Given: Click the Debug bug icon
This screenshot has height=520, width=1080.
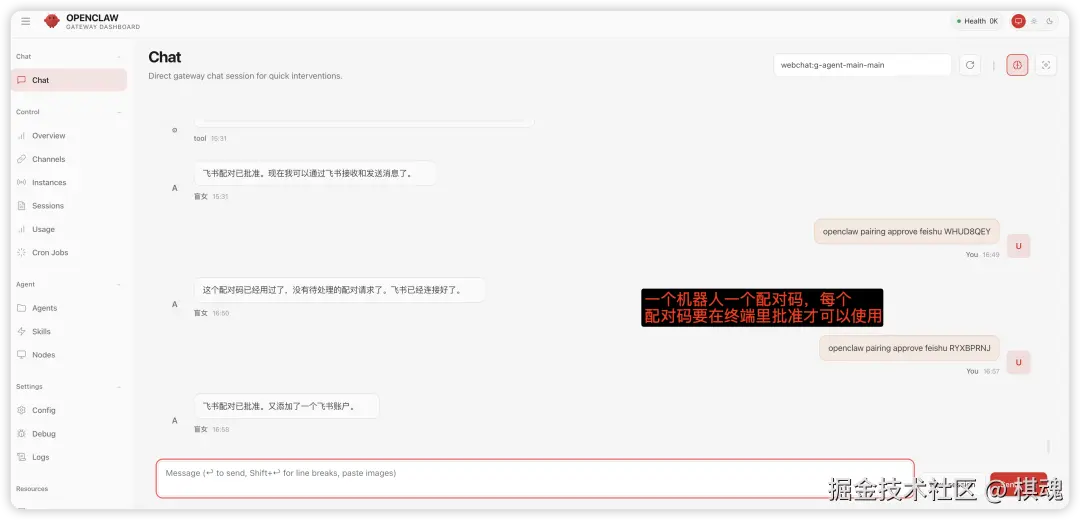Looking at the screenshot, I should tap(21, 434).
